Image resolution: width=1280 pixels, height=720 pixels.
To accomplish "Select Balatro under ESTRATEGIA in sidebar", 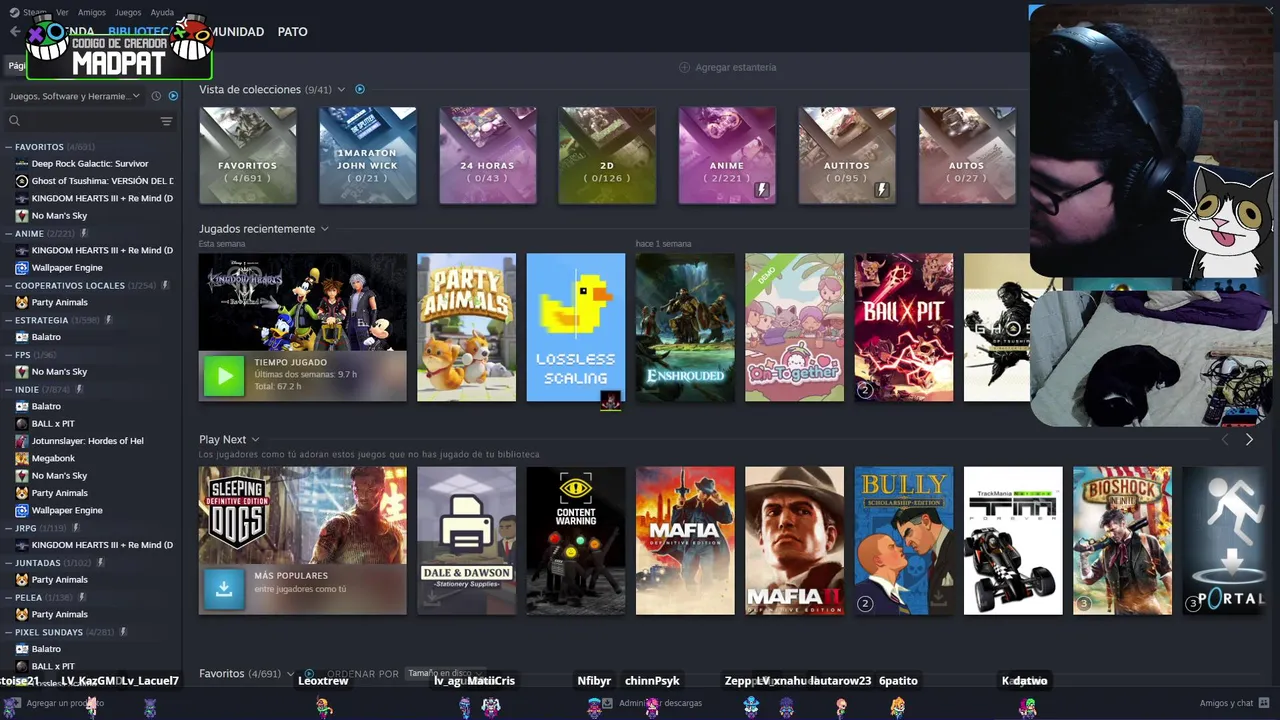I will [x=46, y=337].
